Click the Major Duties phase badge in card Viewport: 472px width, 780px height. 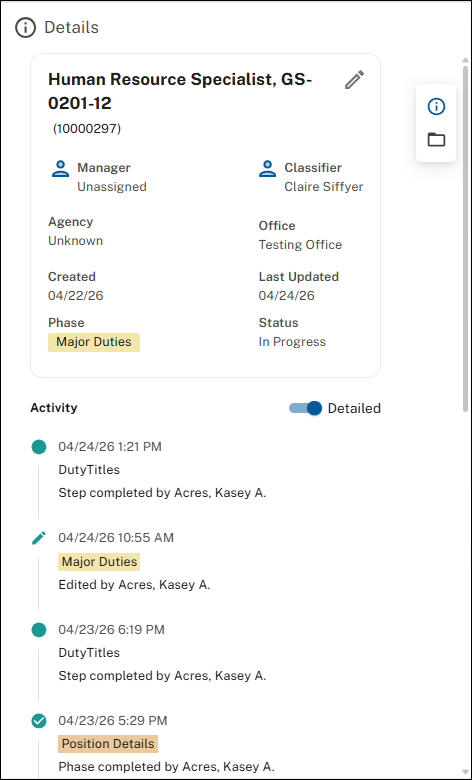coord(94,342)
